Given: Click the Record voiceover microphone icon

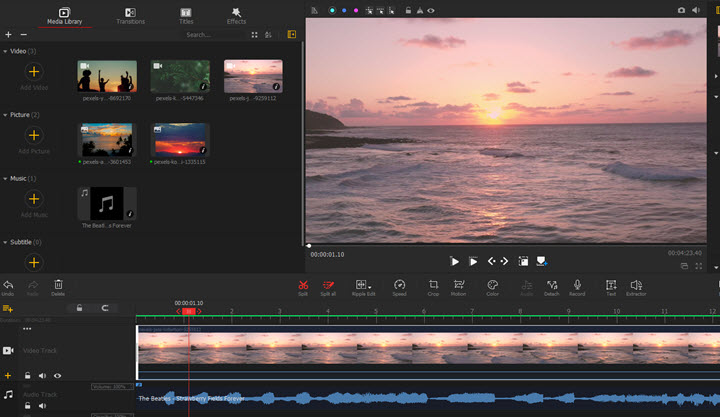Looking at the screenshot, I should [577, 286].
